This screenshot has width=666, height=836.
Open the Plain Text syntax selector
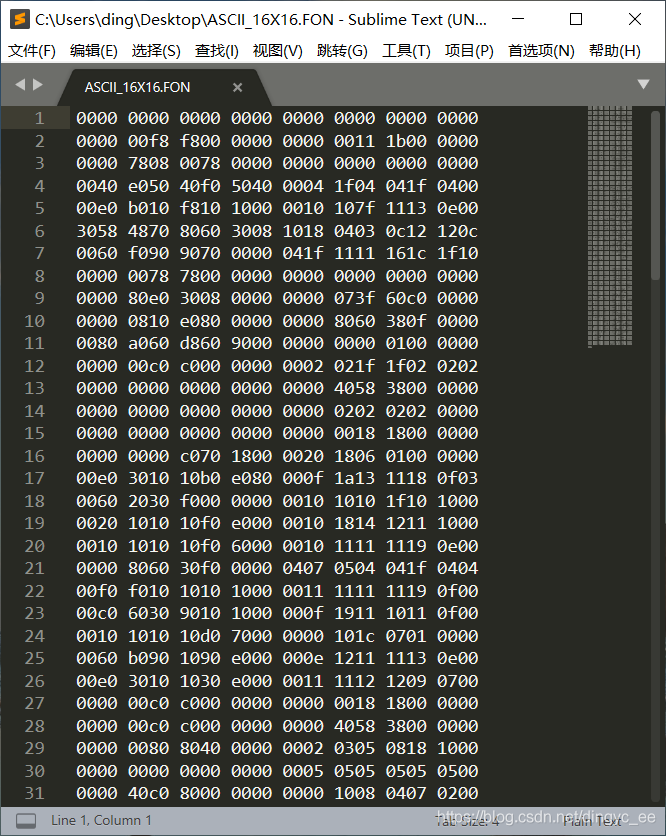(592, 821)
